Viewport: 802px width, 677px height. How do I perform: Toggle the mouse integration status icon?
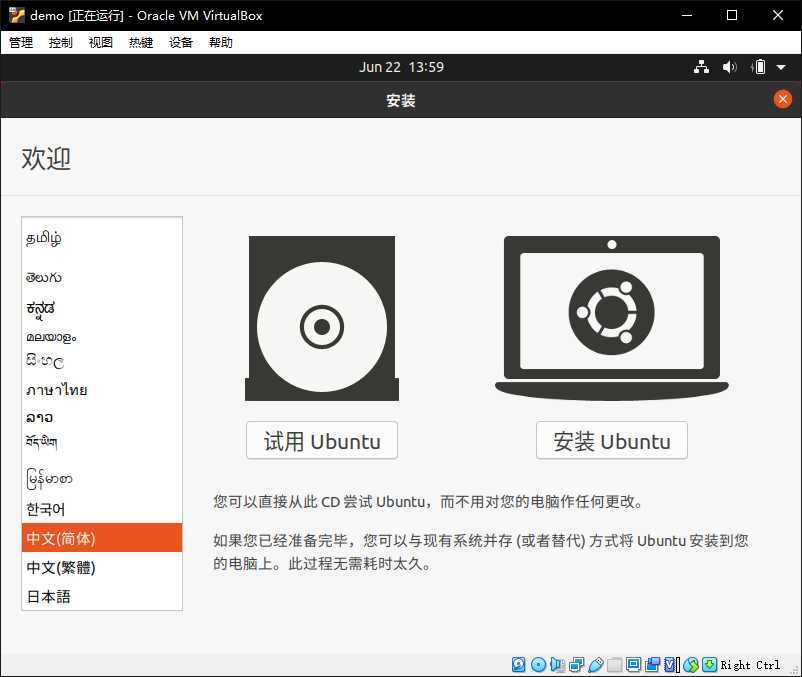tap(690, 664)
